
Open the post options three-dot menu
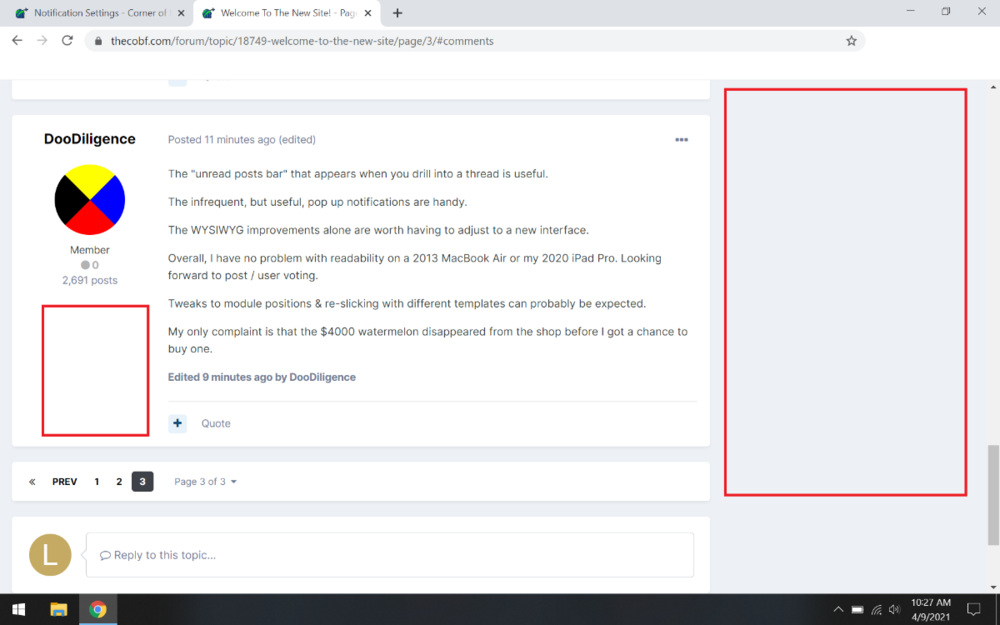(x=681, y=140)
